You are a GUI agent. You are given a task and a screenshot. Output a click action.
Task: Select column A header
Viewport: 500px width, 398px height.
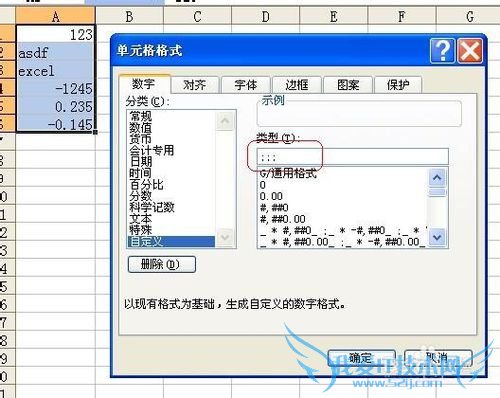point(55,16)
